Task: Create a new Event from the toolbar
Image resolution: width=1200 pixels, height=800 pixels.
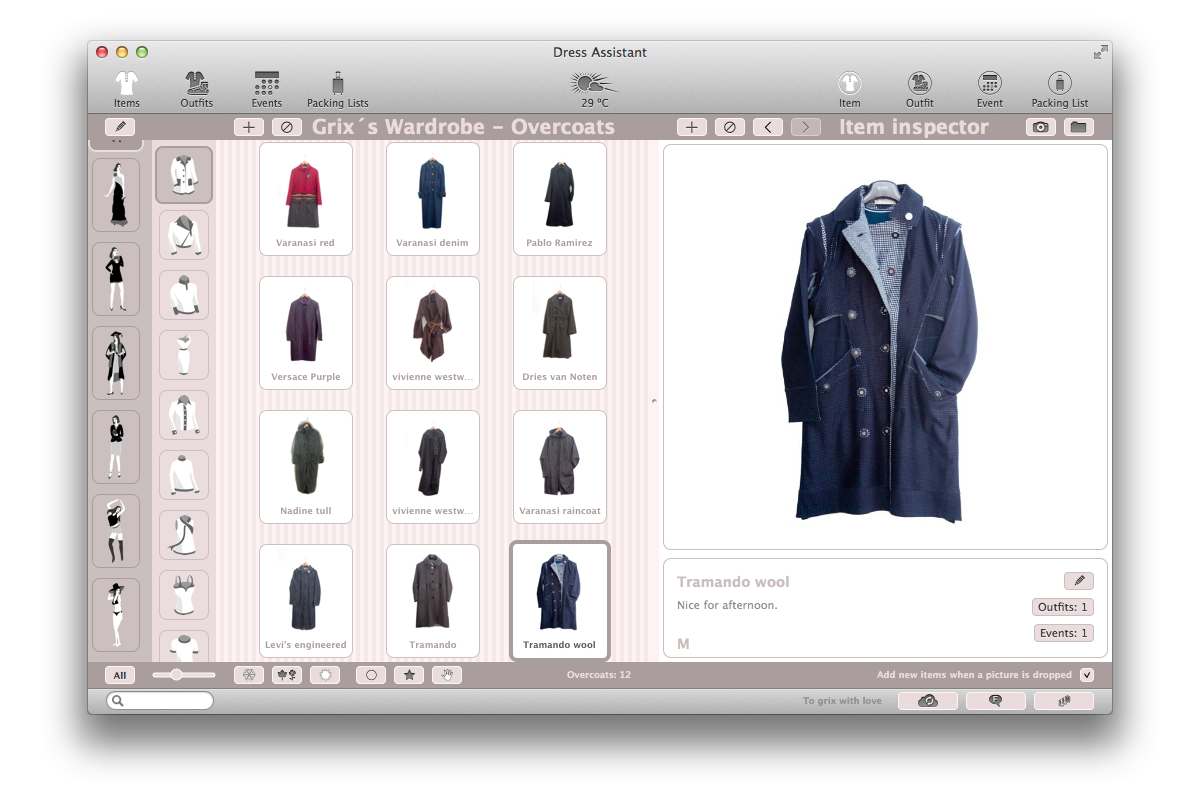Action: [x=990, y=89]
